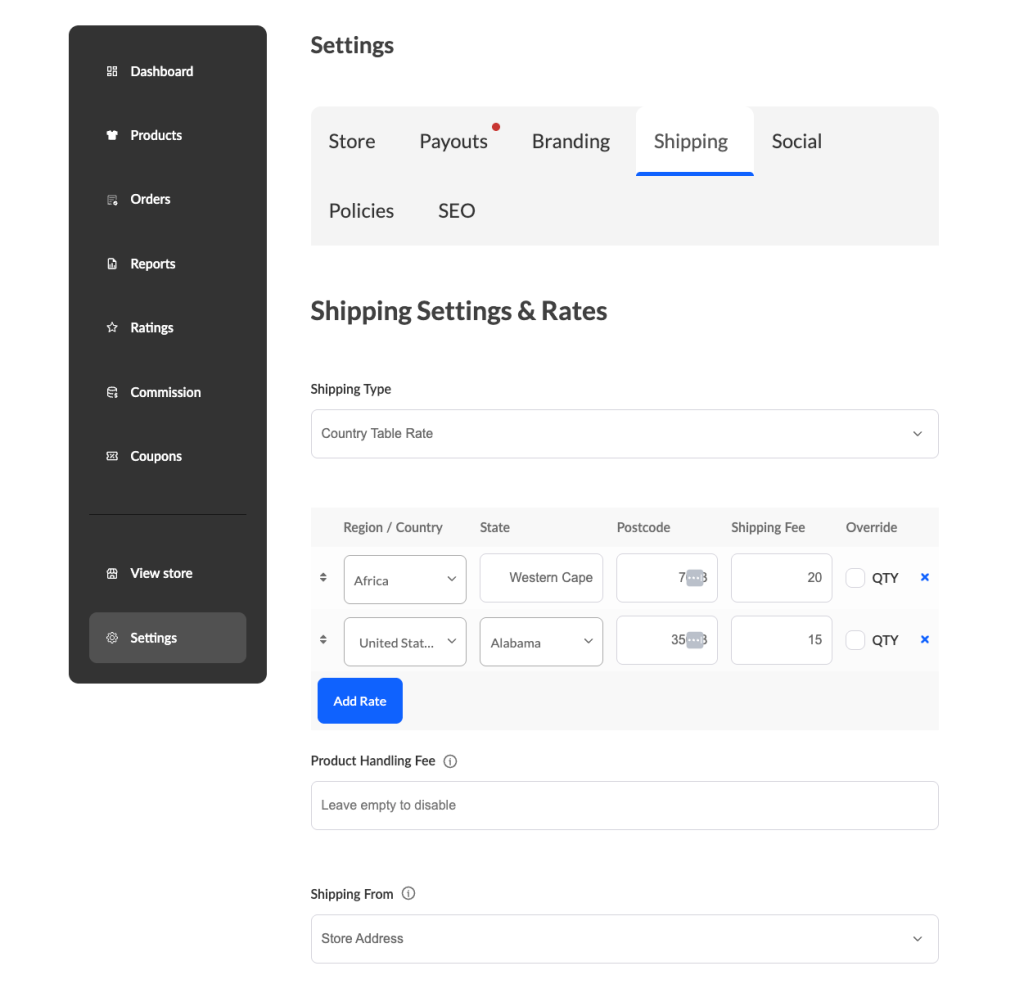Remove the Africa shipping rate row
The image size is (1024, 993).
(x=925, y=577)
